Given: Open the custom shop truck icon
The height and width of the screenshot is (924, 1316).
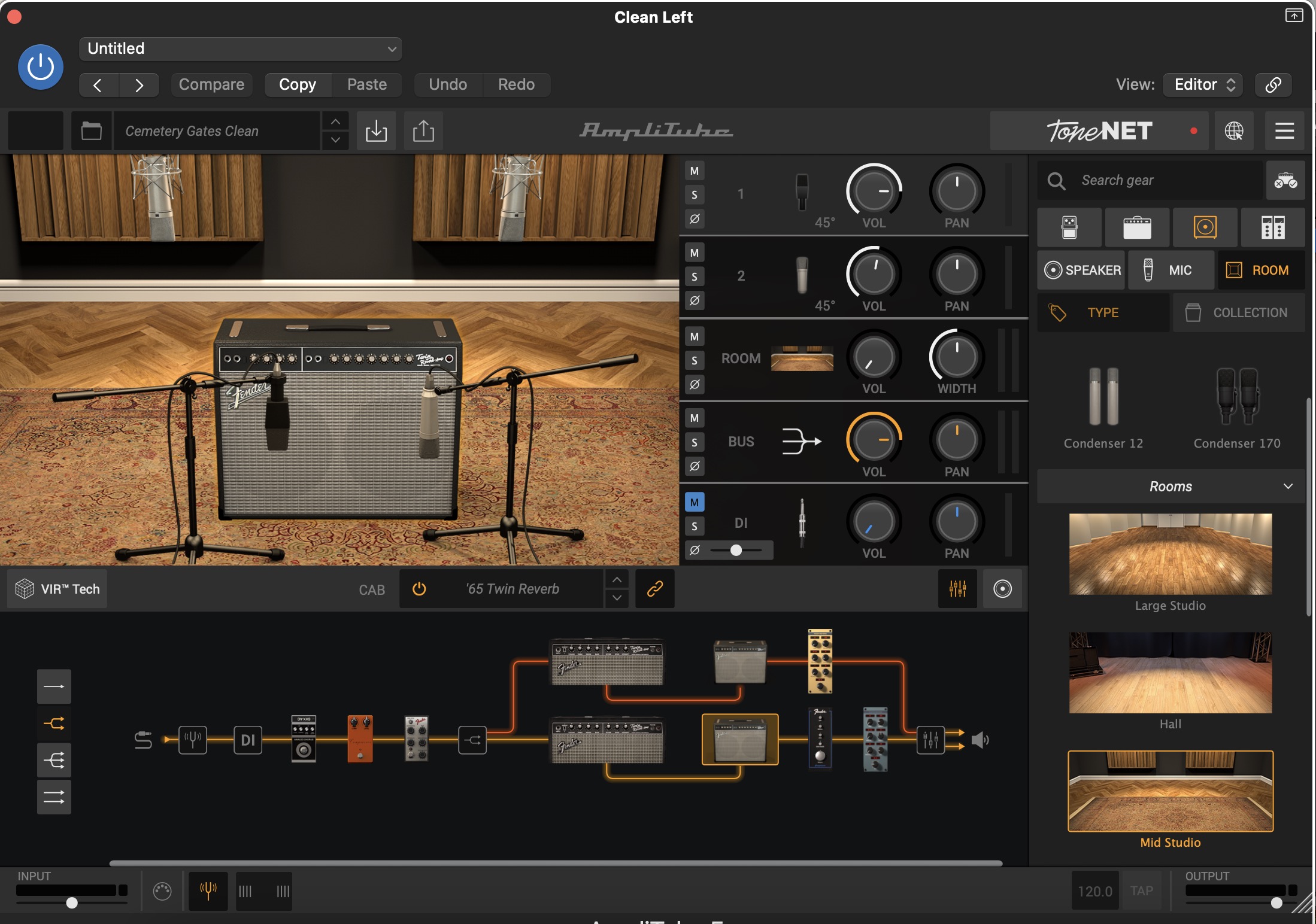Looking at the screenshot, I should [1285, 180].
